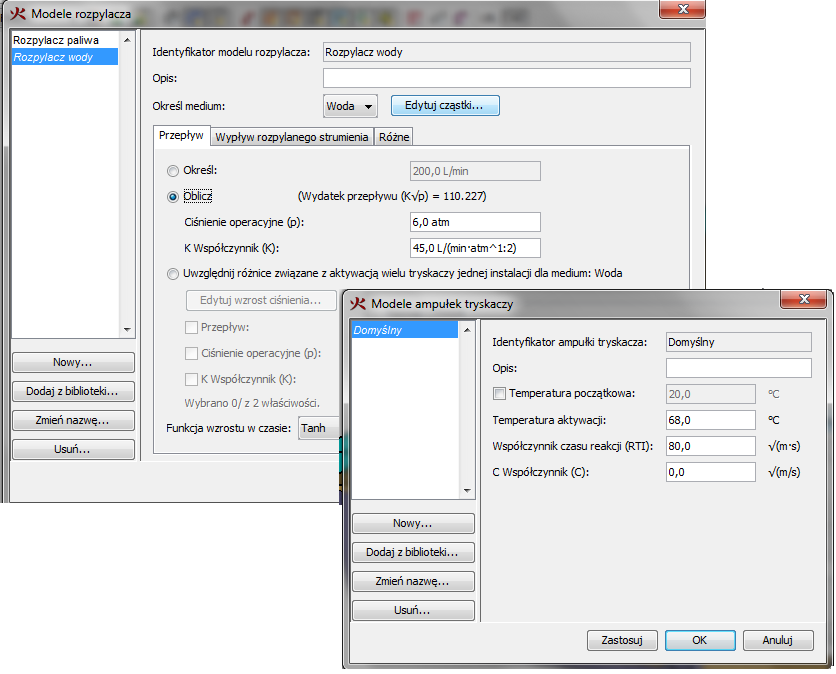The width and height of the screenshot is (836, 674).
Task: Click the Anuluj button
Action: 778,640
